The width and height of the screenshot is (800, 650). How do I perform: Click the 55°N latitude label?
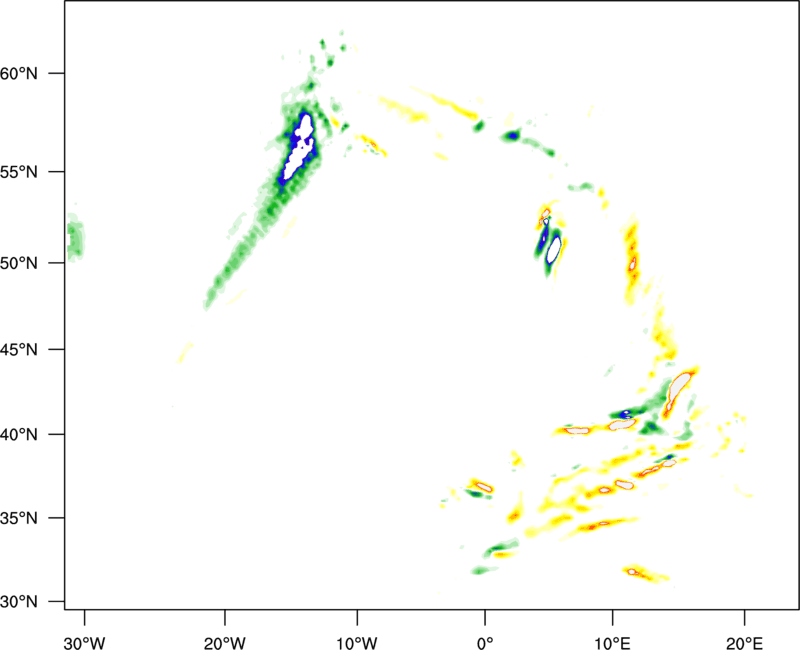coord(19,172)
